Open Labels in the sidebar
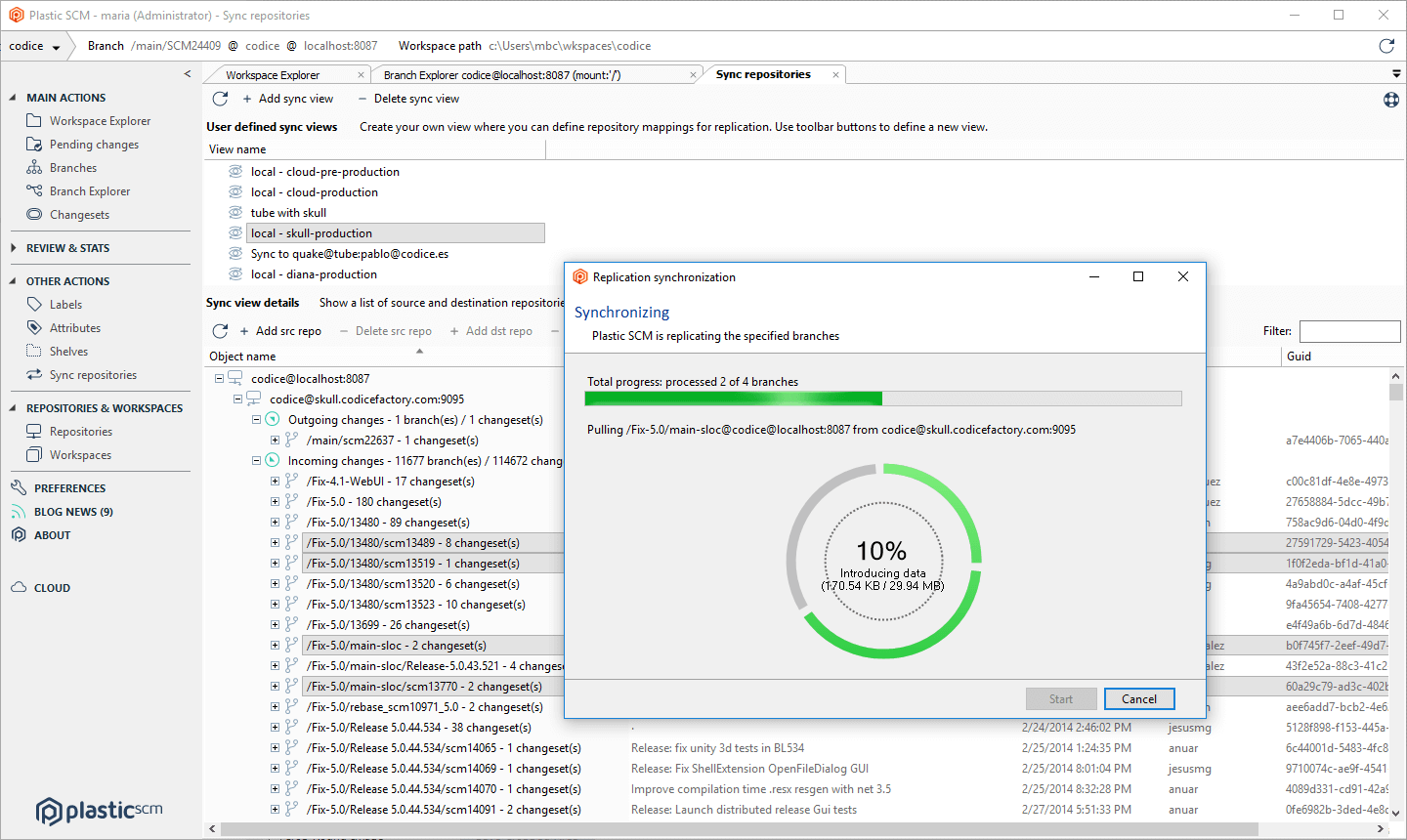The width and height of the screenshot is (1407, 840). (x=65, y=305)
